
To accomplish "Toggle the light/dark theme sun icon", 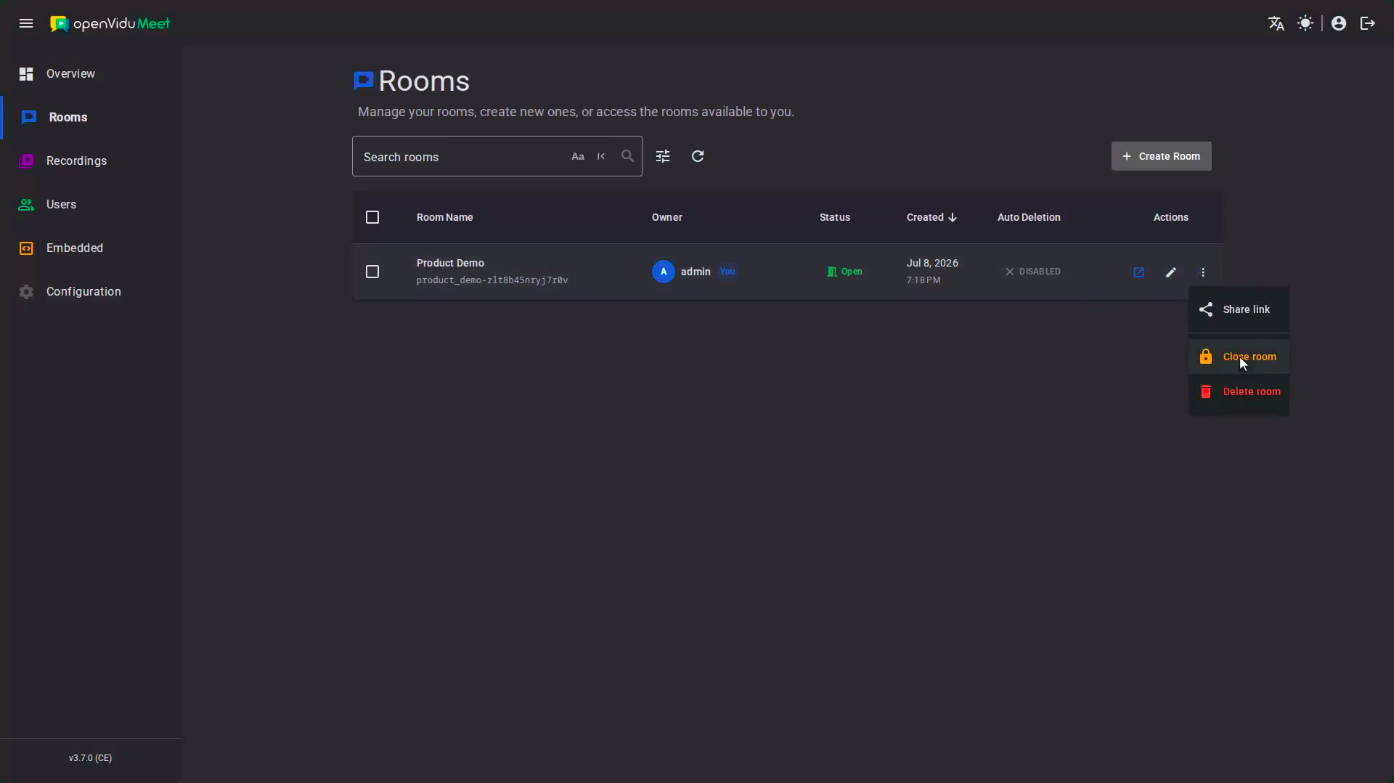I will [x=1305, y=23].
